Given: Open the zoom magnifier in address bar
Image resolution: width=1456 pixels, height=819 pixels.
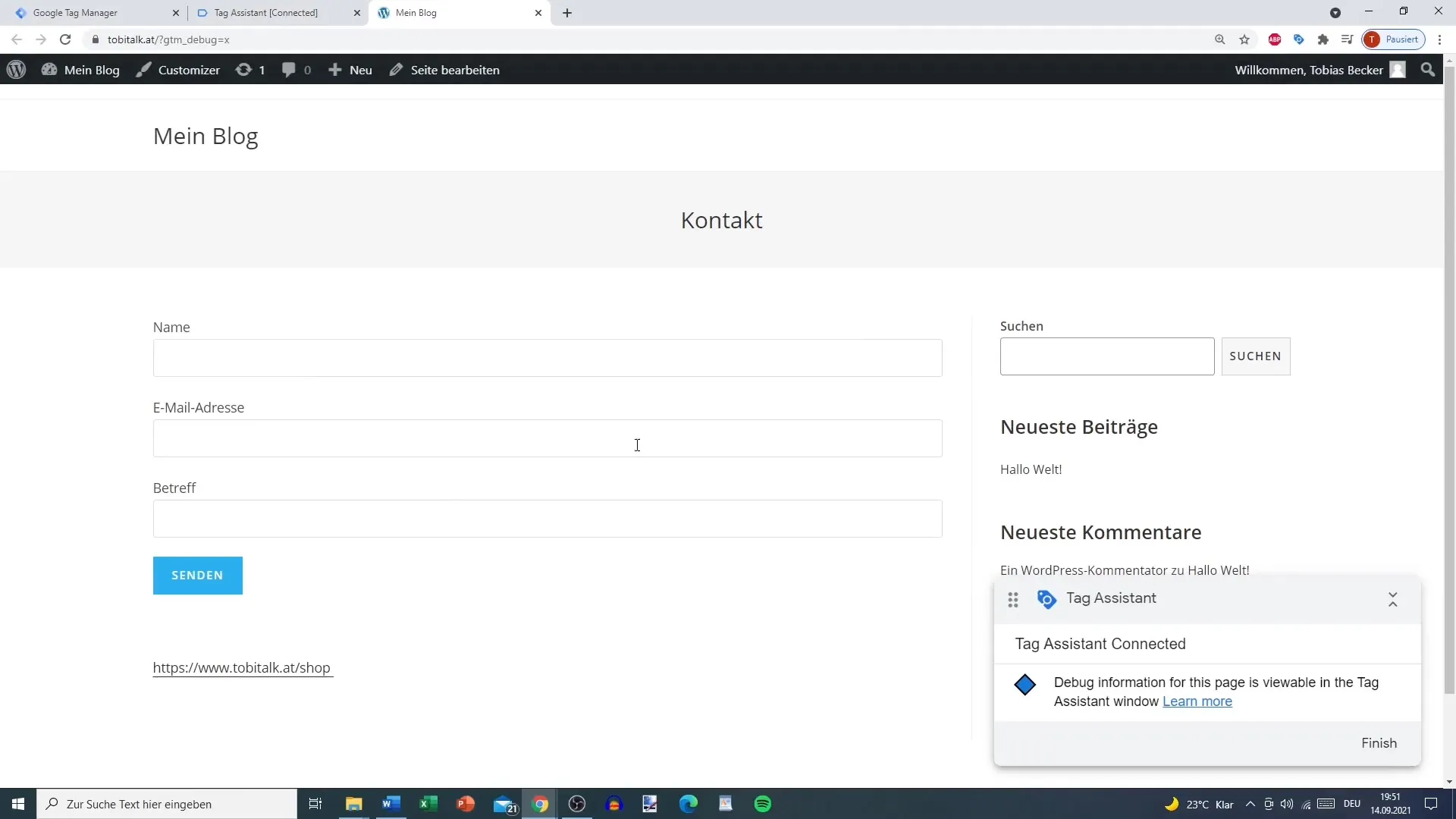Looking at the screenshot, I should tap(1220, 39).
